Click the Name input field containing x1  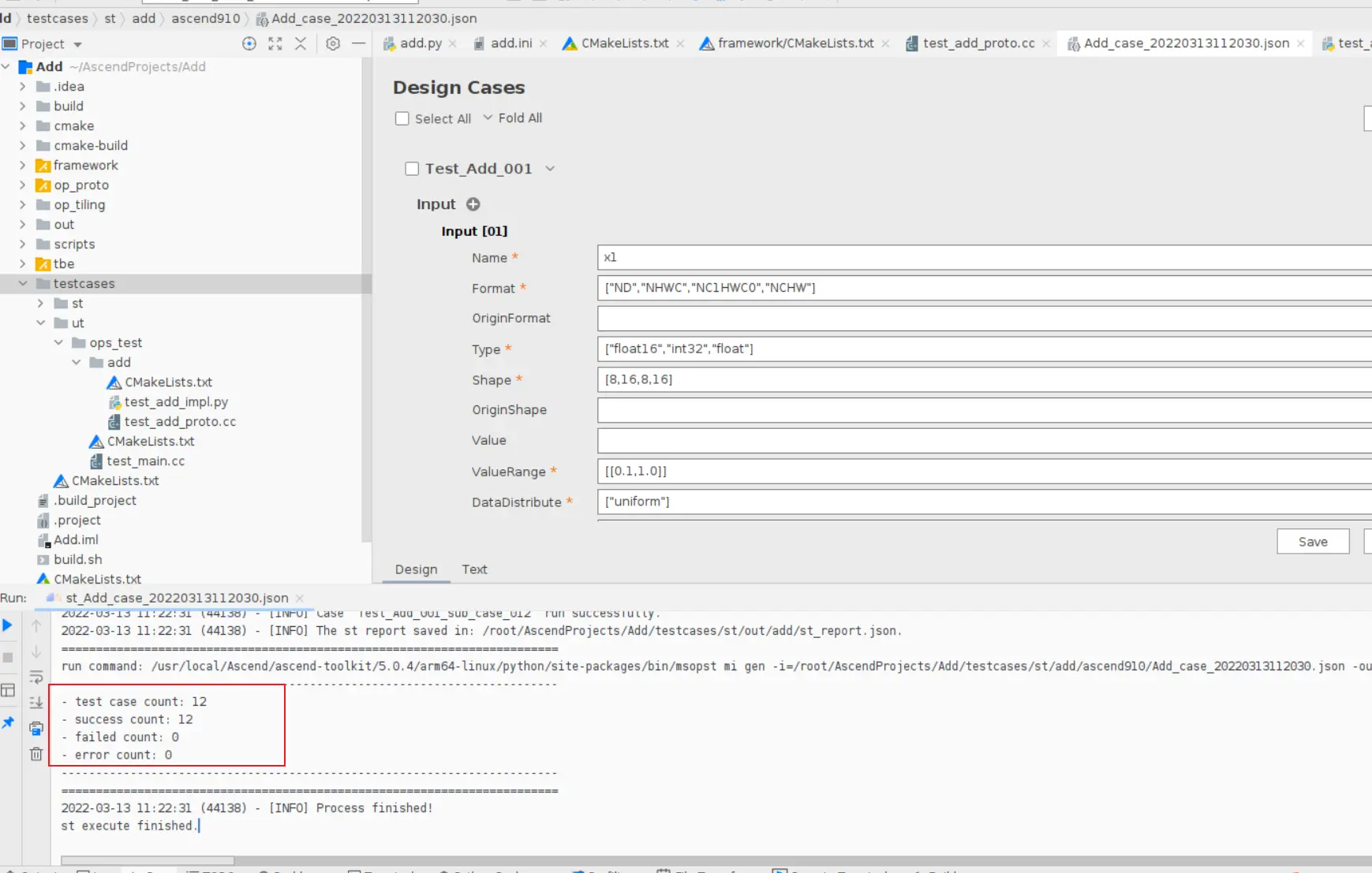pyautogui.click(x=985, y=257)
